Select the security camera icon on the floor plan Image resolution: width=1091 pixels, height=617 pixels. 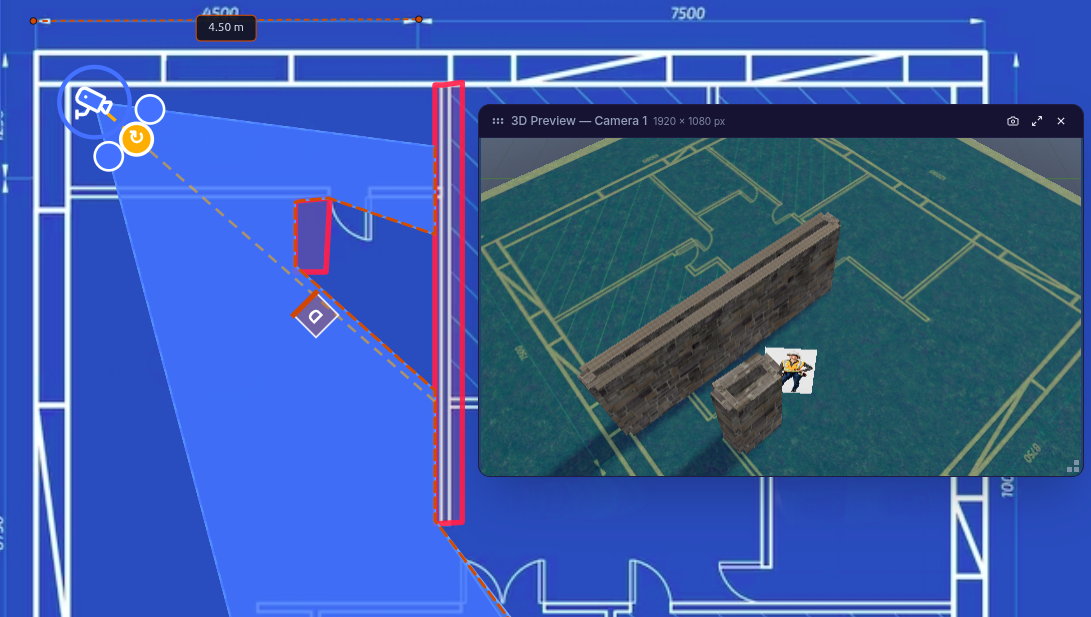(93, 103)
